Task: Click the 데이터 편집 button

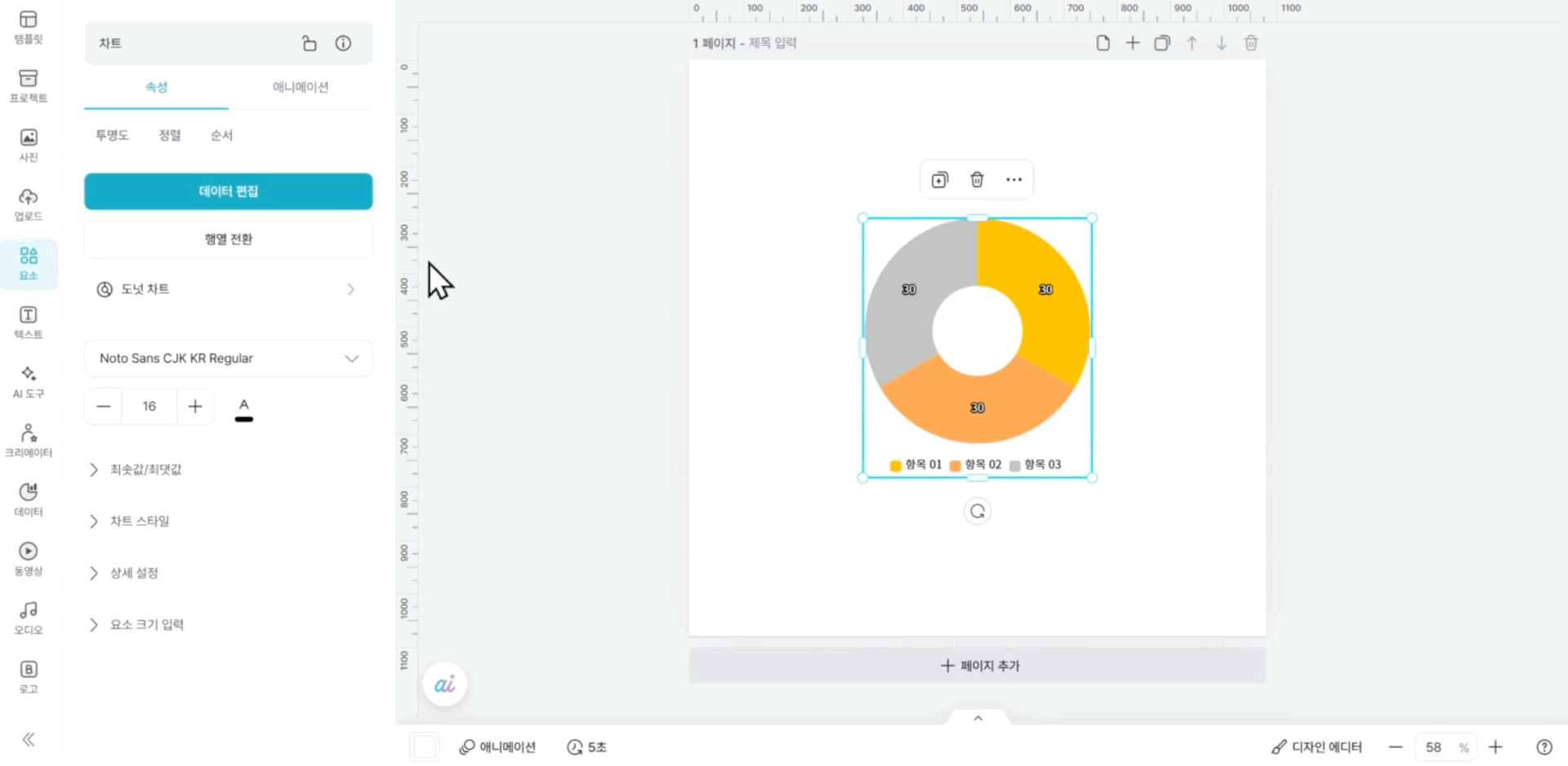Action: (229, 191)
